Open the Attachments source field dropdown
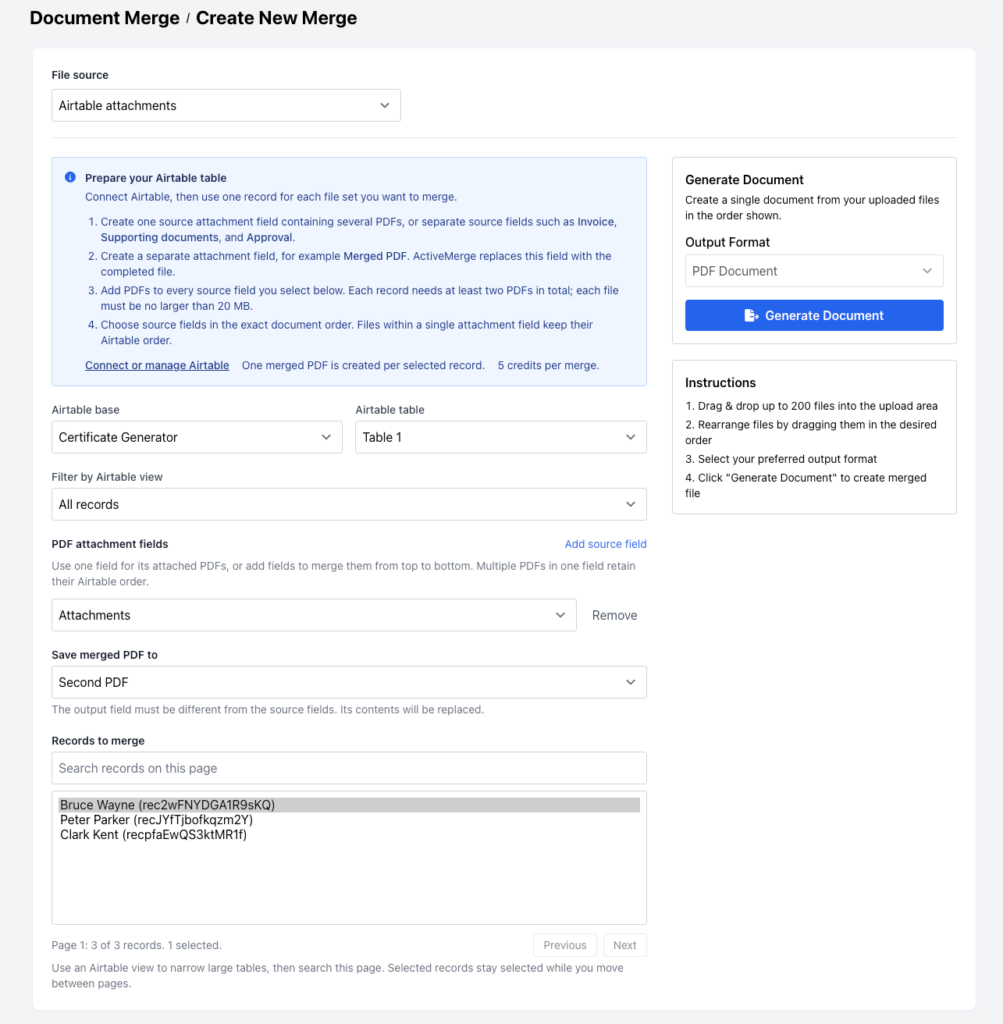This screenshot has width=1003, height=1024. pos(313,615)
